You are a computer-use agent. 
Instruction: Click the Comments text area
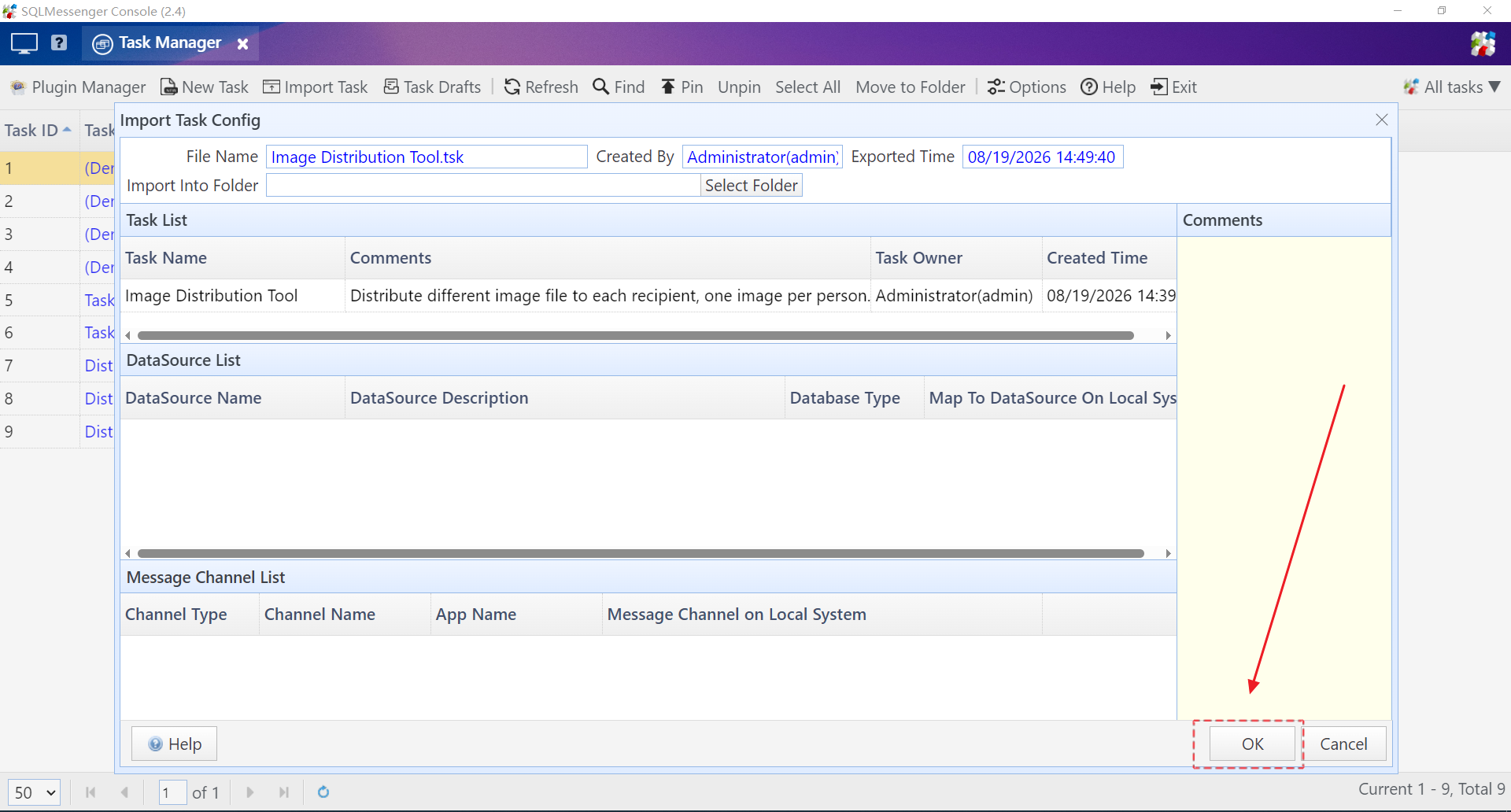1284,478
